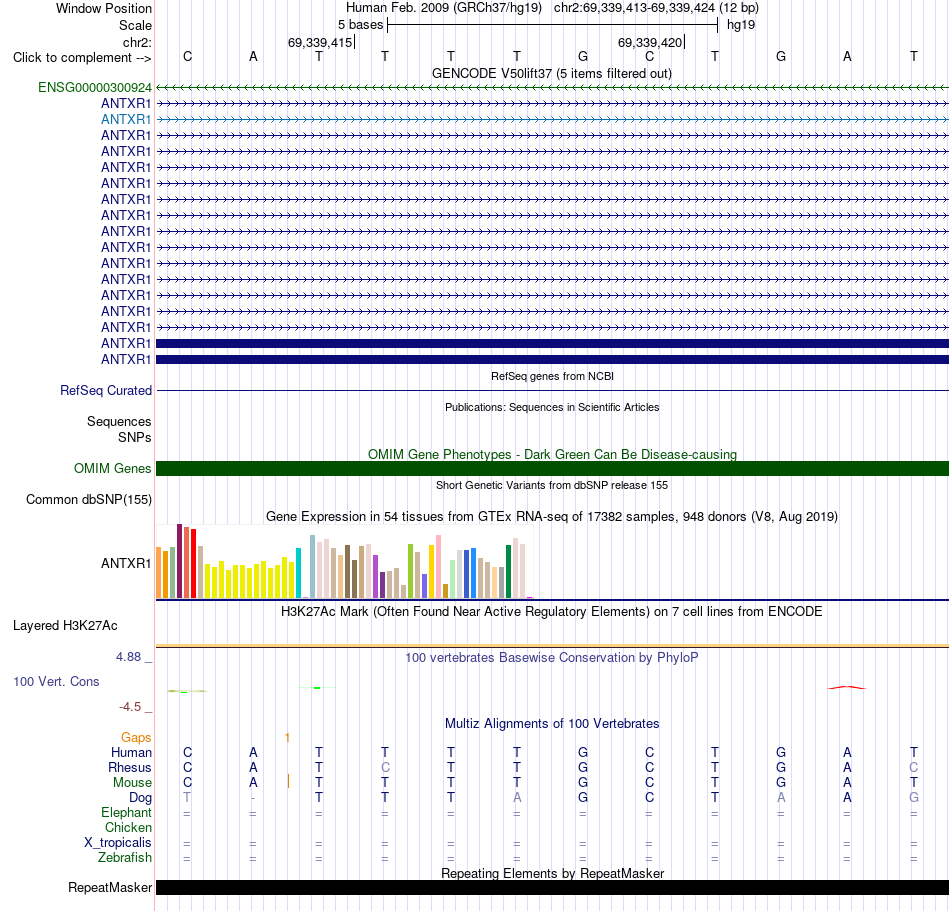
Task: Click the 100 Vert. Cons label
Action: coord(56,681)
